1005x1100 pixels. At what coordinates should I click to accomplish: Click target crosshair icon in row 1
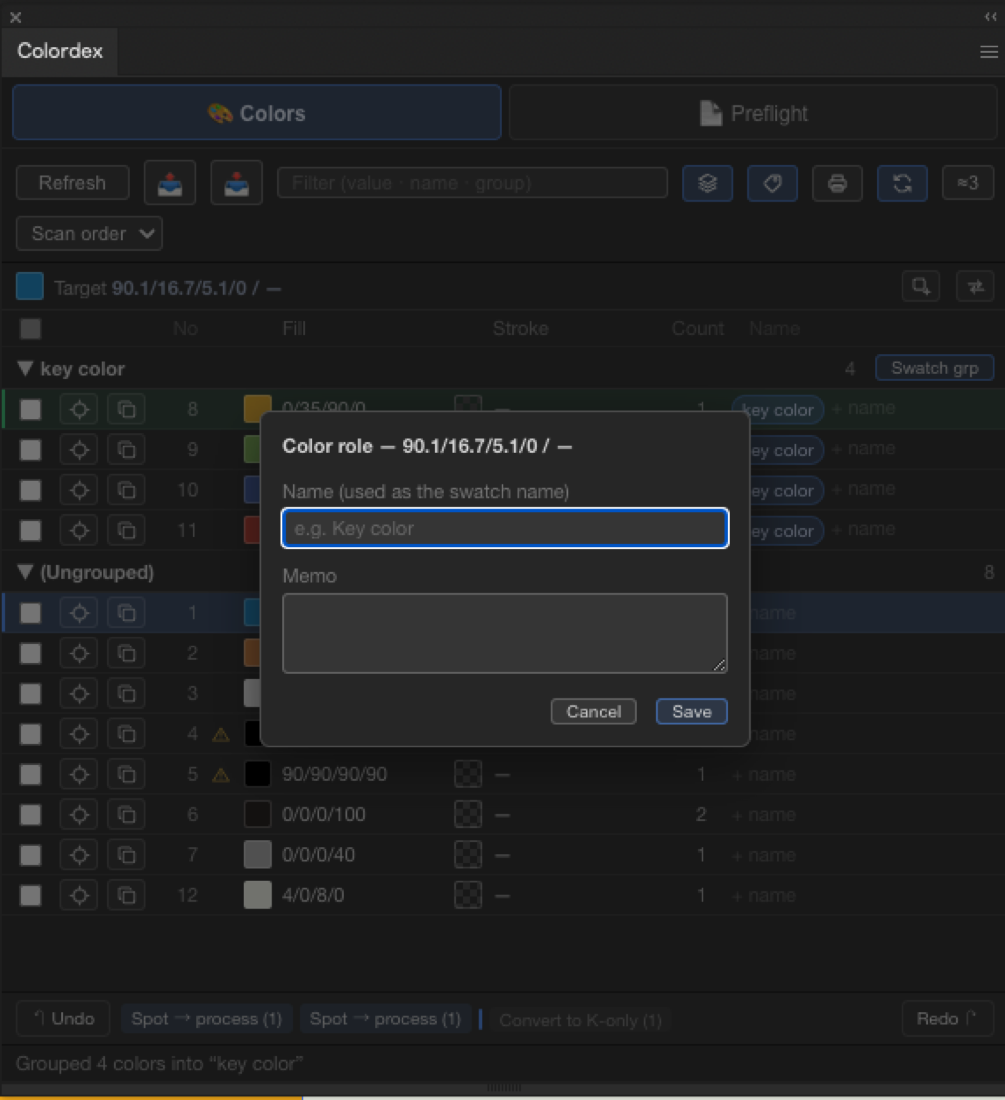click(x=79, y=612)
